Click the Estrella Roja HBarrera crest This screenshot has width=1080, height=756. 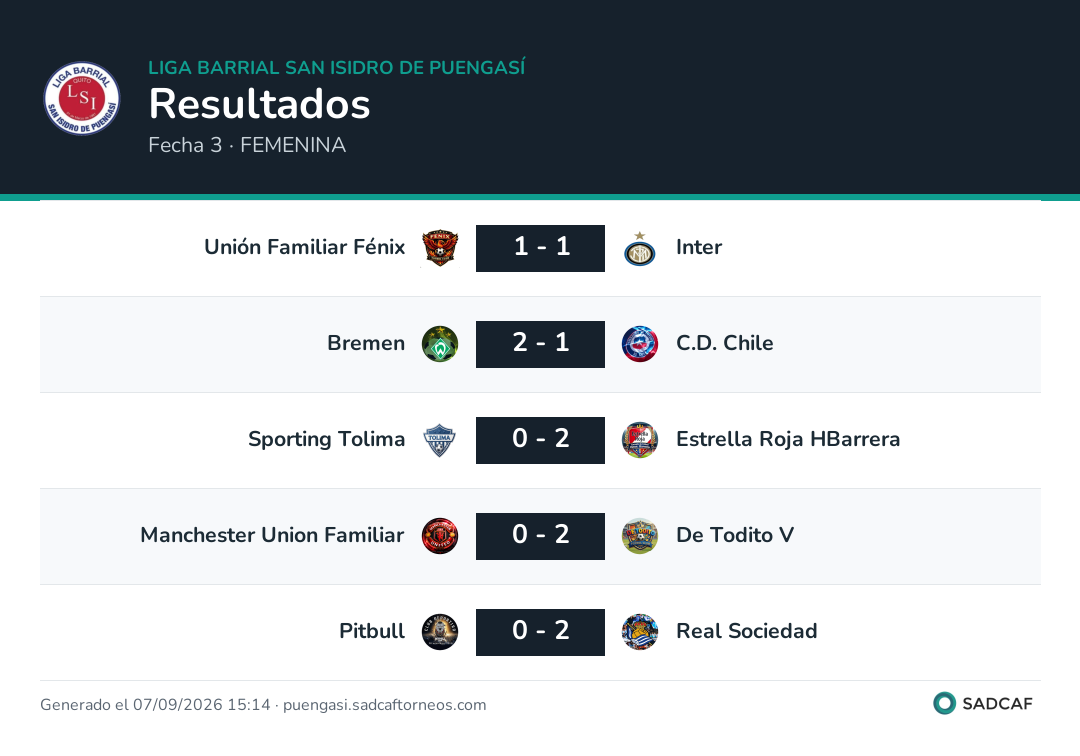coord(639,440)
